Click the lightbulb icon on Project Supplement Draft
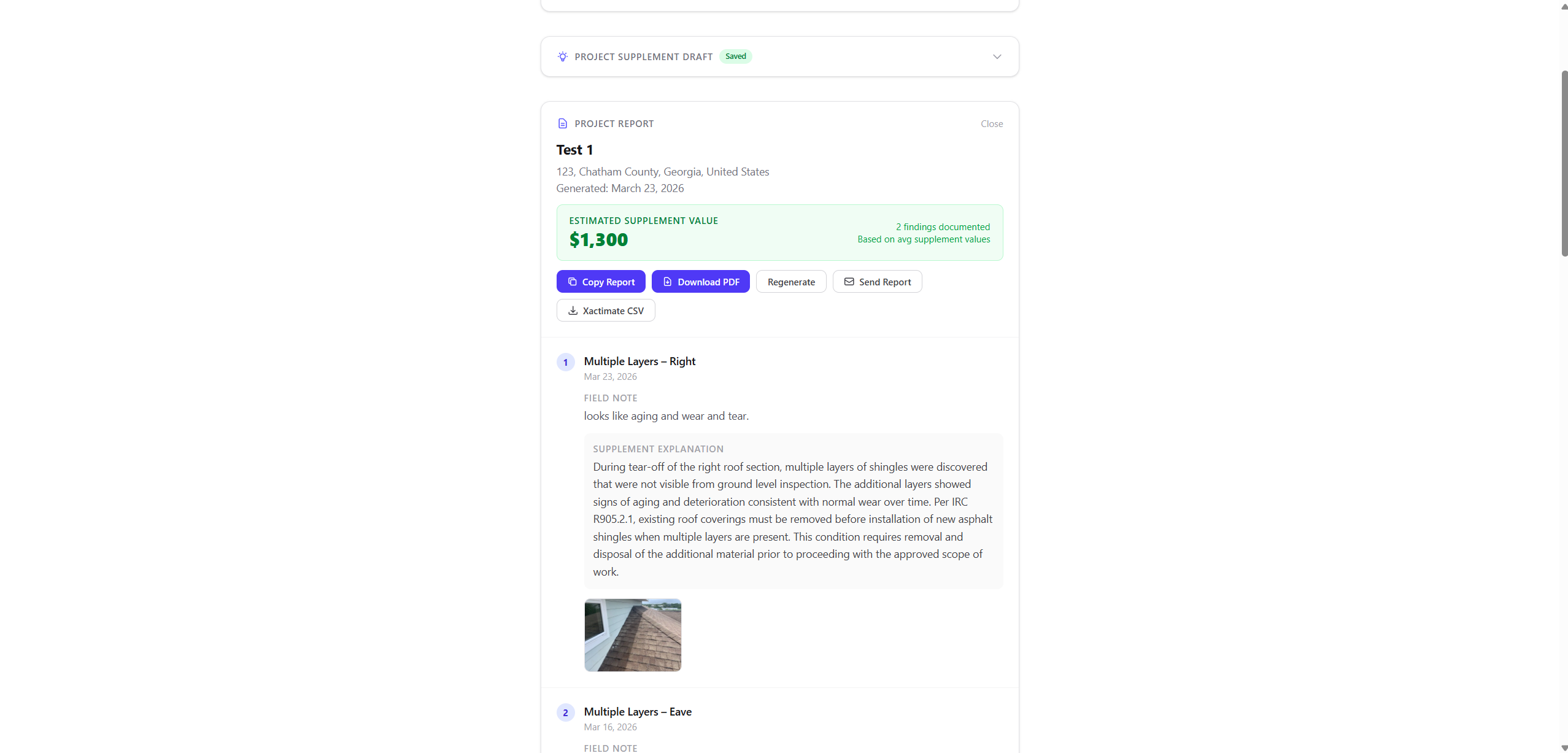This screenshot has width=1568, height=753. click(562, 56)
